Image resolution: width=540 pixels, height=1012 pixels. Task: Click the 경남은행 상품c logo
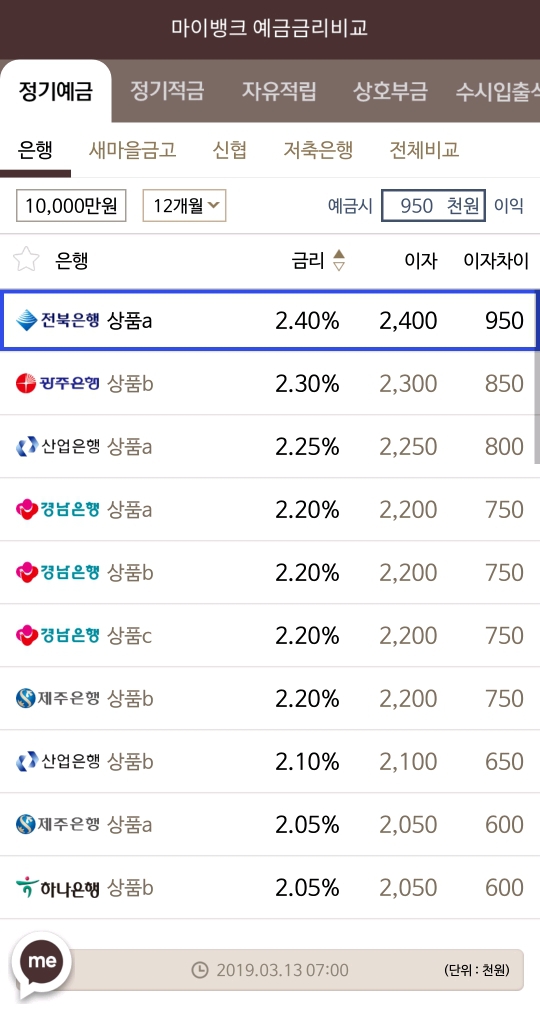[x=57, y=636]
